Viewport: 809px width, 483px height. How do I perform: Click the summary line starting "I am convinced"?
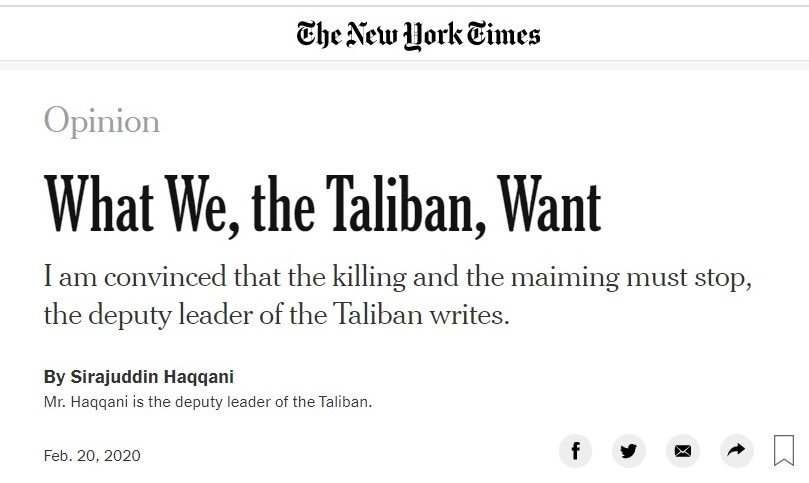(396, 277)
